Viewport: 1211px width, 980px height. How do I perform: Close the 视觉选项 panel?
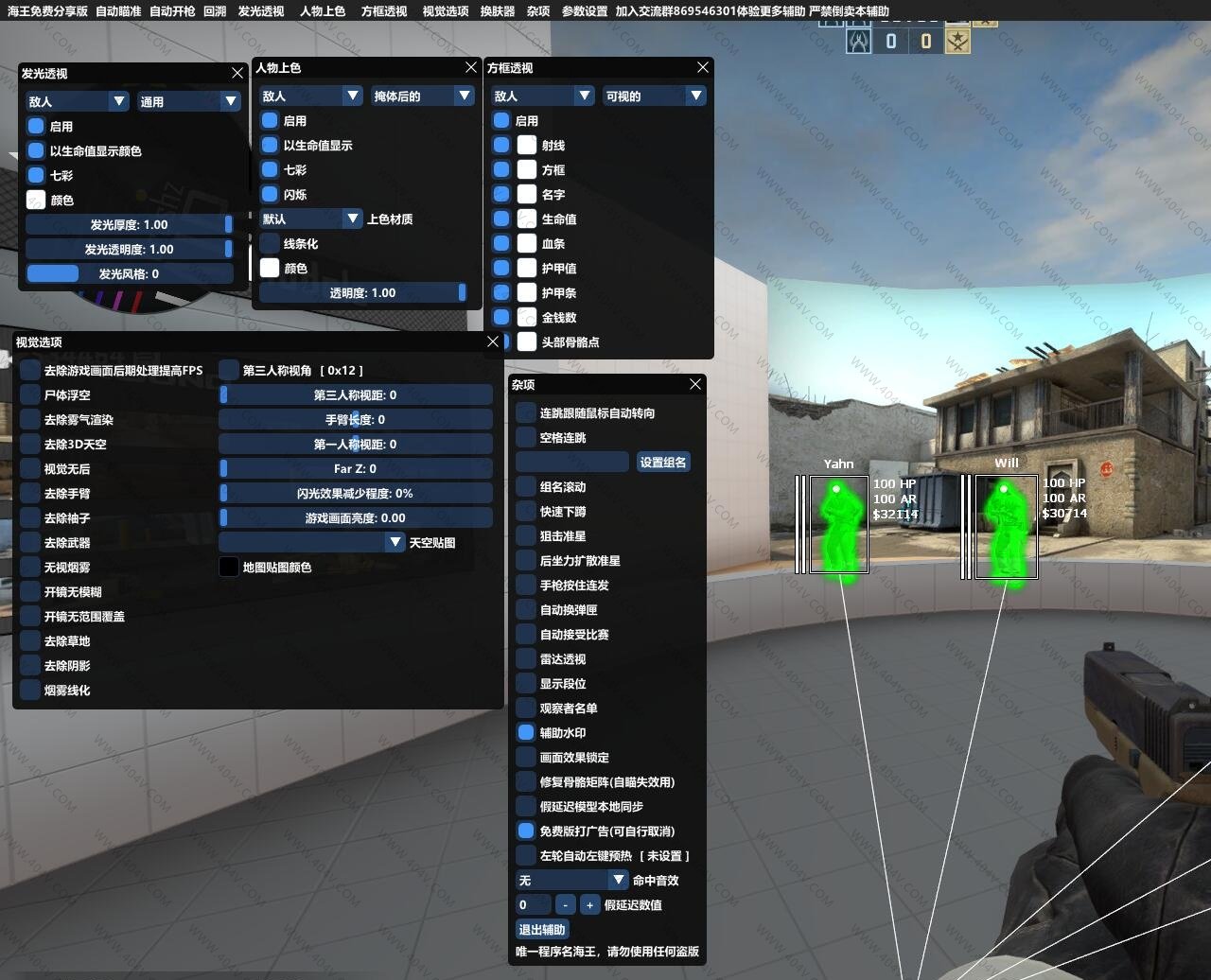(x=493, y=341)
